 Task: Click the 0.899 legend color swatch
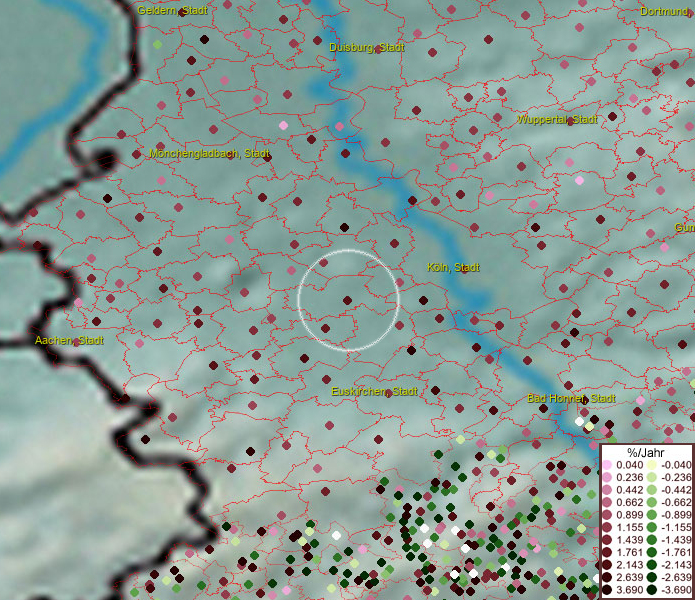[x=607, y=515]
